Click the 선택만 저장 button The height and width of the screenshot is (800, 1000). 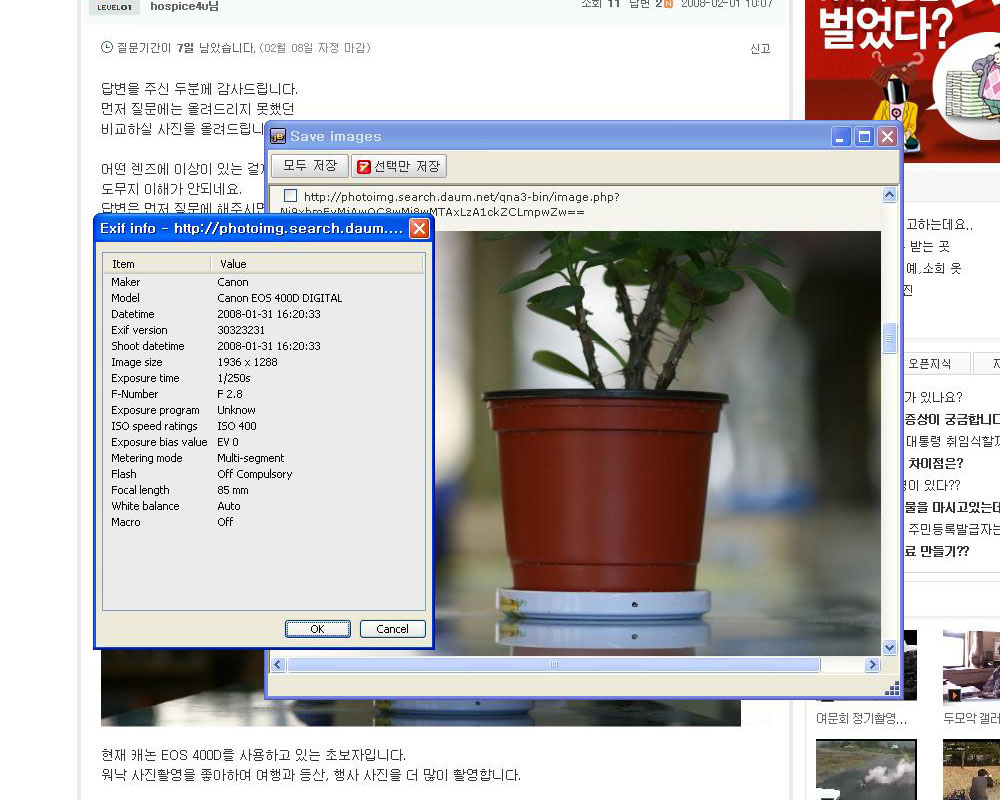tap(400, 166)
